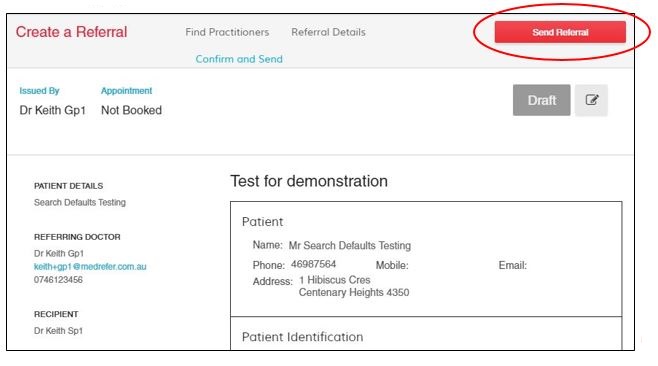Click Search Defaults Testing in sidebar
This screenshot has height=366, width=658.
[x=80, y=202]
